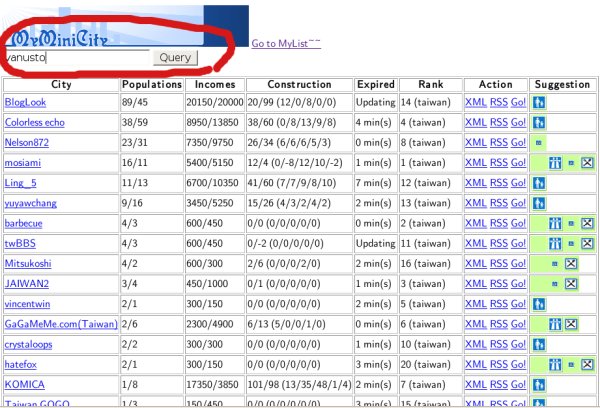Click the fork-and-knife icon in GaGaMeMe.com row
Viewport: 600px width, 408px height.
coord(571,325)
